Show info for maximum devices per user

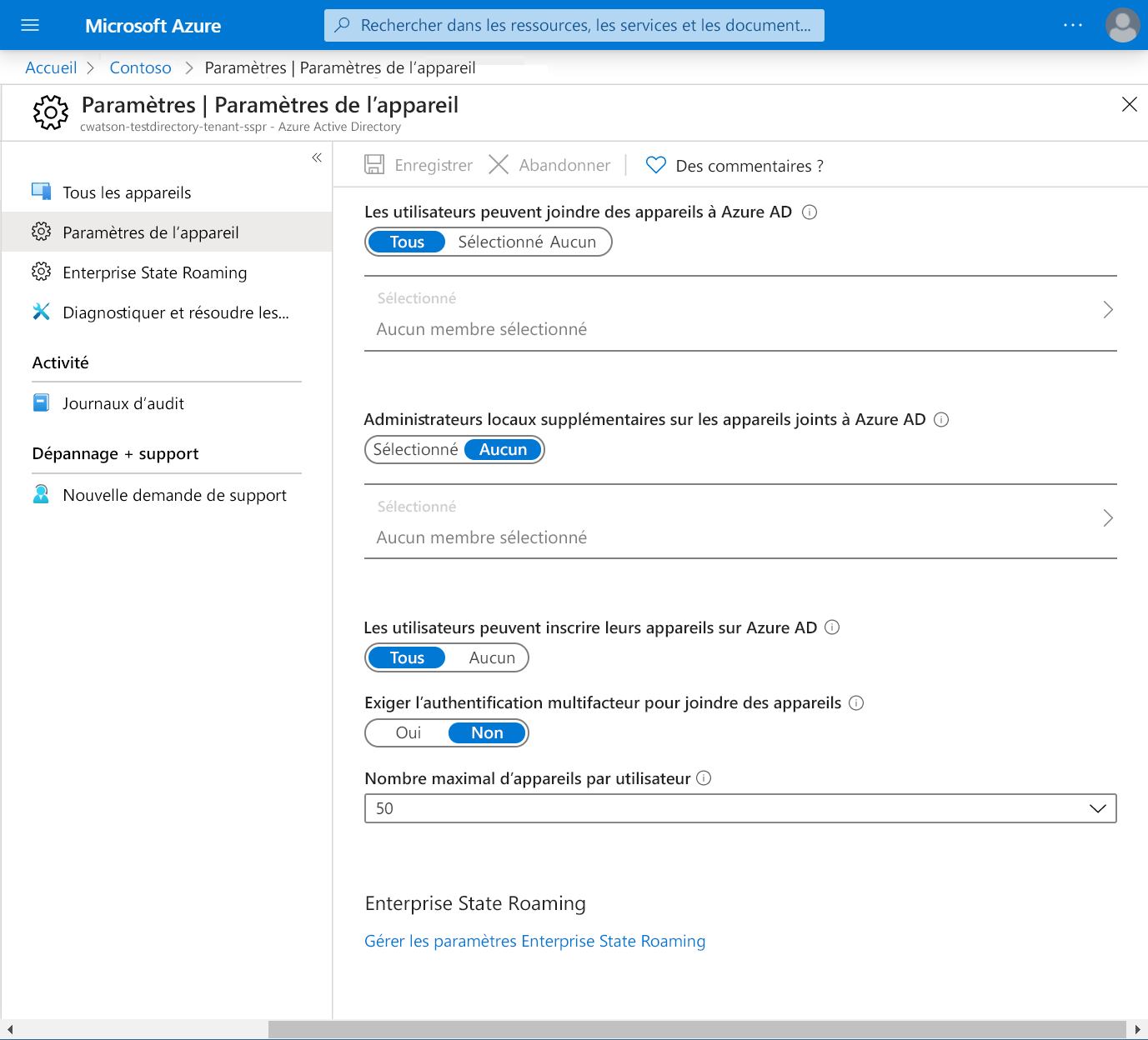click(704, 777)
